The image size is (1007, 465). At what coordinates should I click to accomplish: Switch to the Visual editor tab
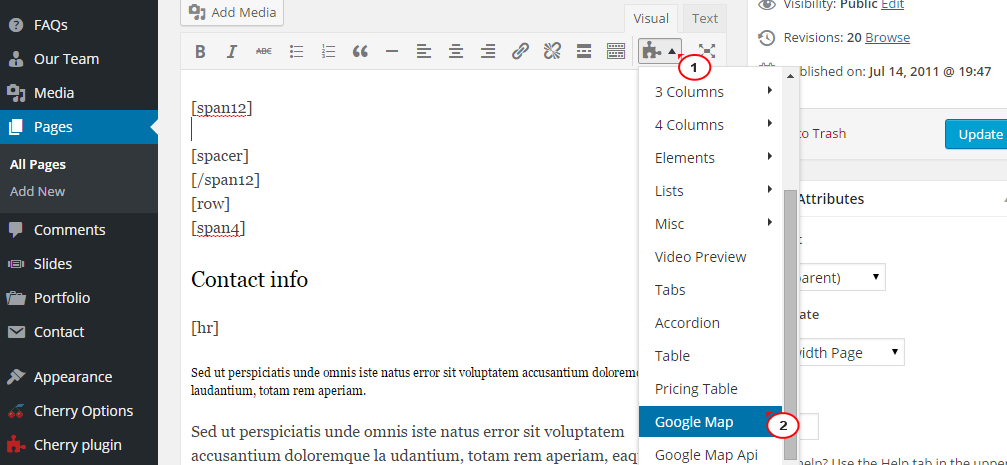[651, 19]
